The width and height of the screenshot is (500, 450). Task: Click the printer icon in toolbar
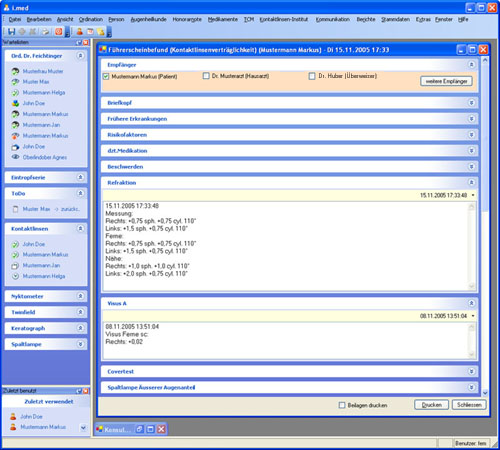pyautogui.click(x=45, y=32)
